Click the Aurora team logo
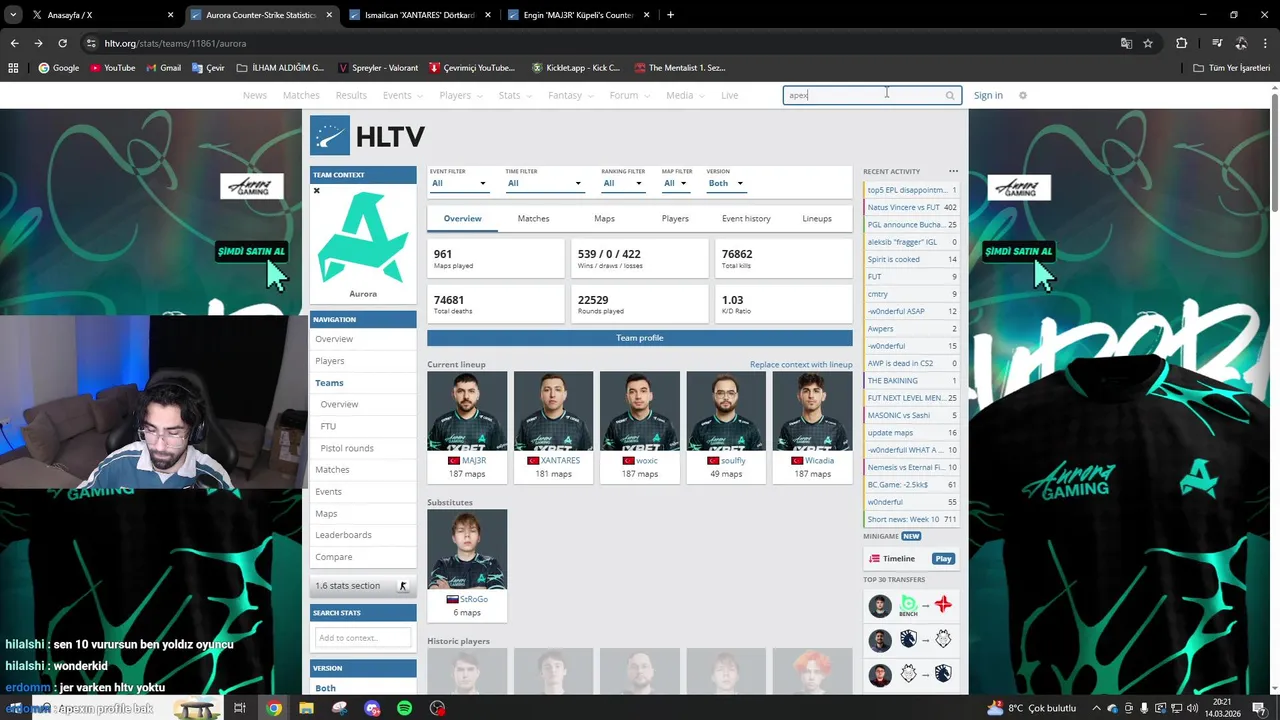 (363, 237)
